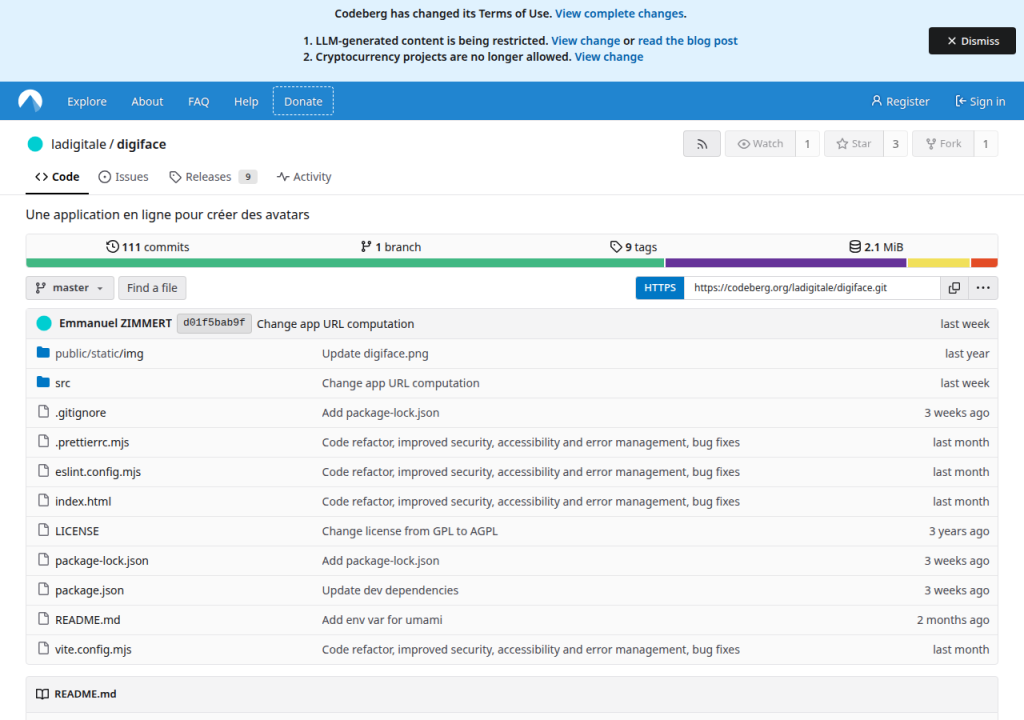Click the Donate button in navbar
This screenshot has height=720, width=1024.
tap(303, 101)
